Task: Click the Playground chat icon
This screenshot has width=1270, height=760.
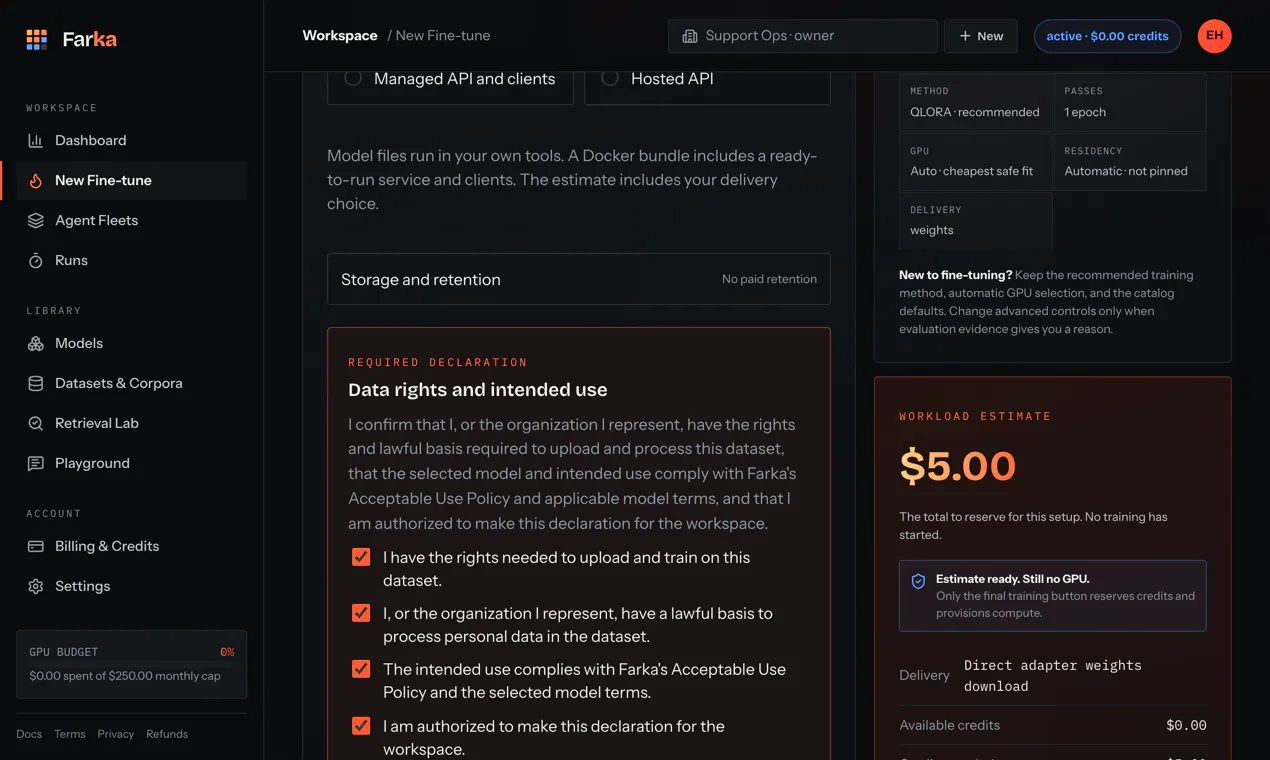Action: pyautogui.click(x=35, y=464)
